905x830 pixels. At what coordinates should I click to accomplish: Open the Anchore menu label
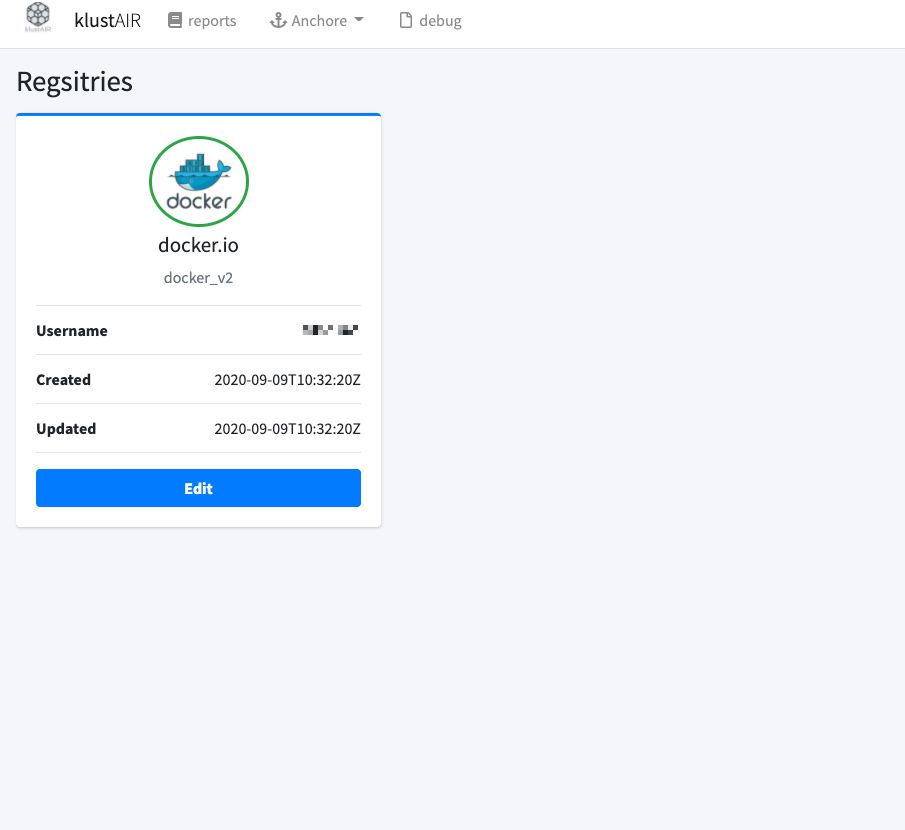click(319, 21)
